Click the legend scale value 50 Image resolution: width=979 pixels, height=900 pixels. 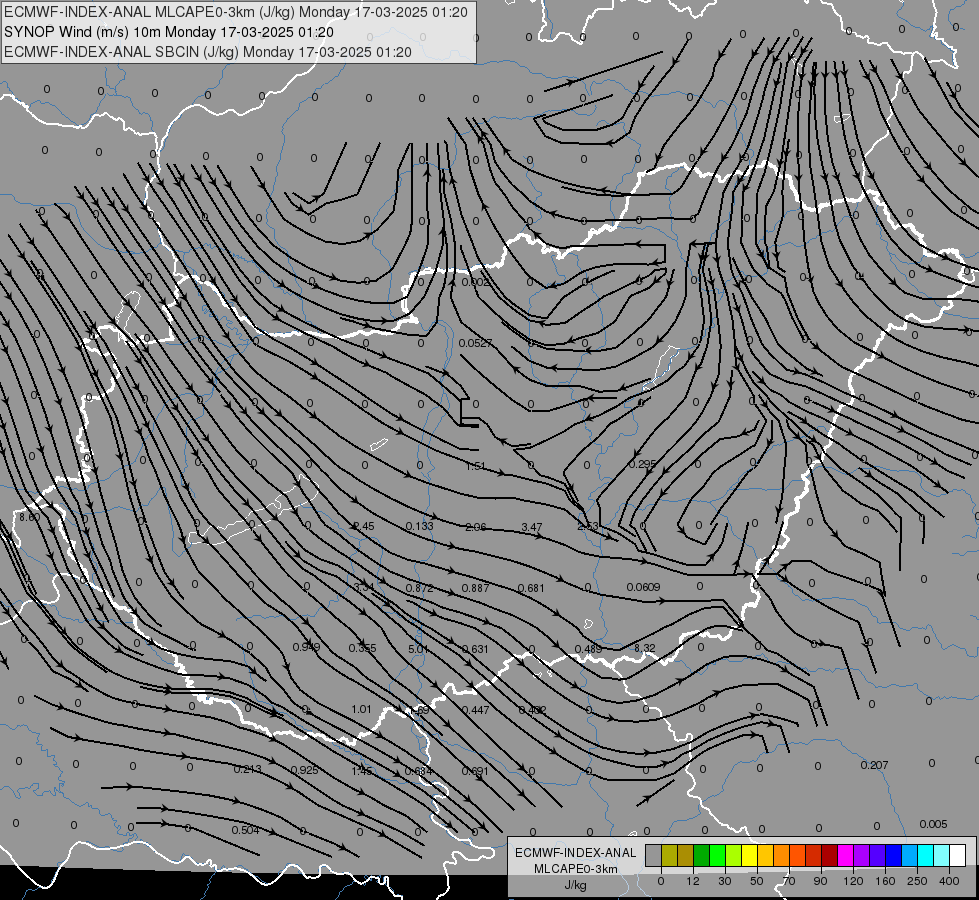tap(757, 881)
